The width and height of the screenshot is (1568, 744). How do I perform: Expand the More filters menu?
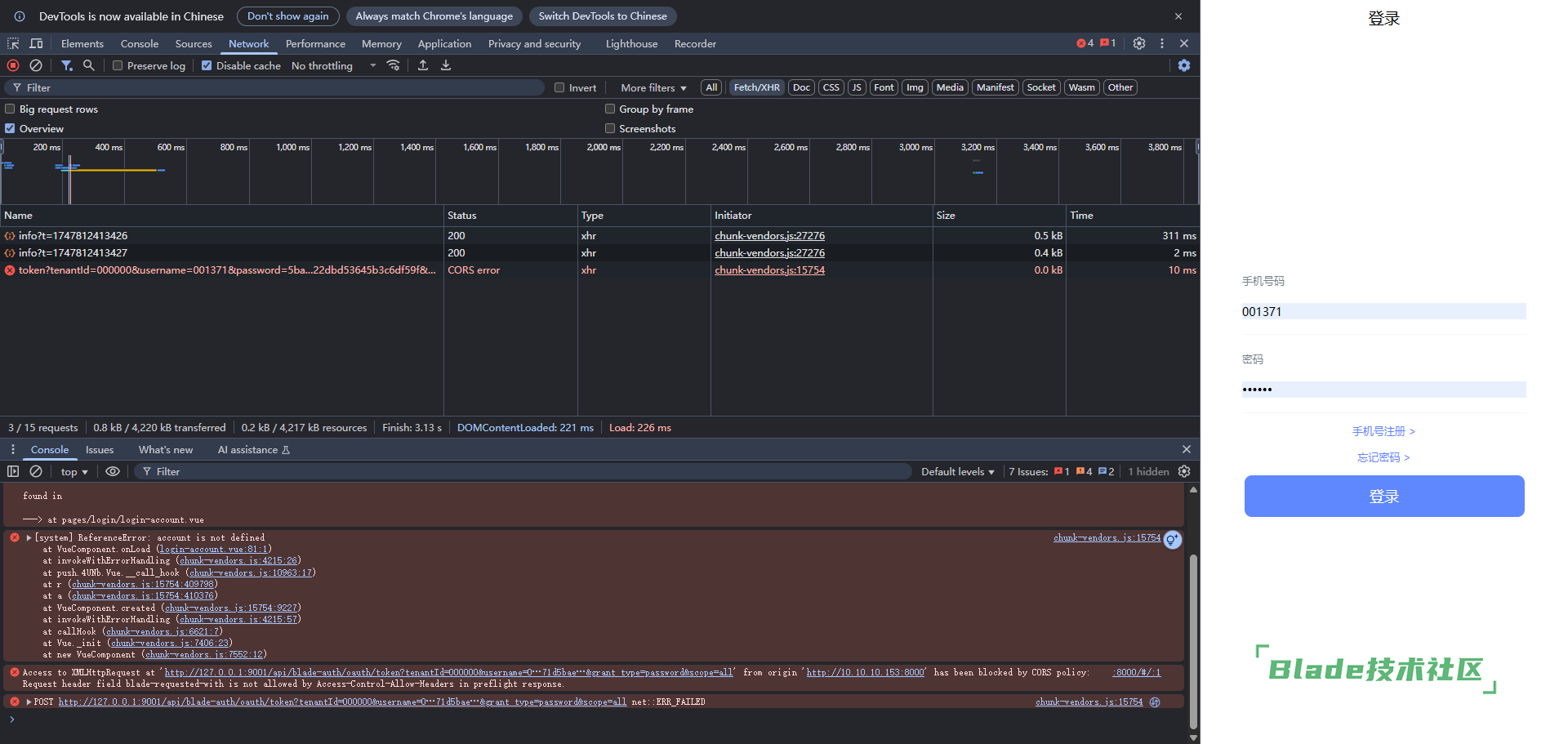653,87
